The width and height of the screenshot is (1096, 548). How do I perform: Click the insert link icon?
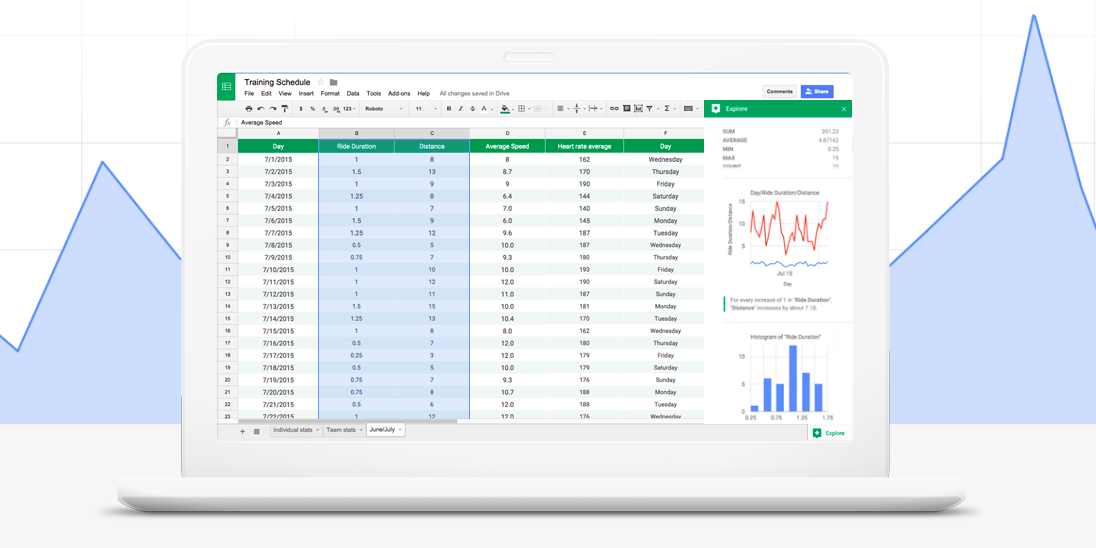614,109
